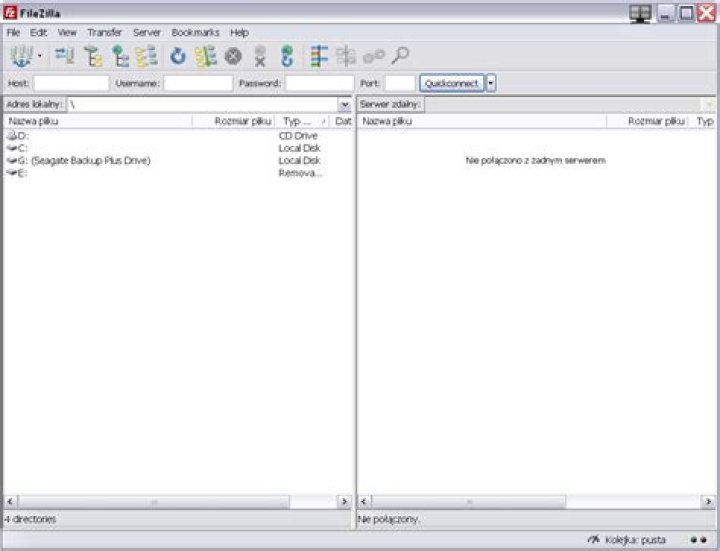Toggle the transfer queue display icon
Viewport: 720px width, 551px height.
point(147,56)
